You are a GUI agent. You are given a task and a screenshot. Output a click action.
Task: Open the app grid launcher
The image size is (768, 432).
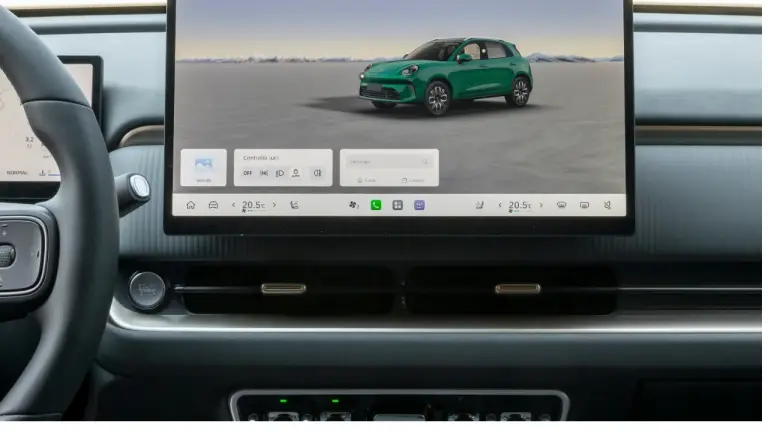click(x=398, y=205)
